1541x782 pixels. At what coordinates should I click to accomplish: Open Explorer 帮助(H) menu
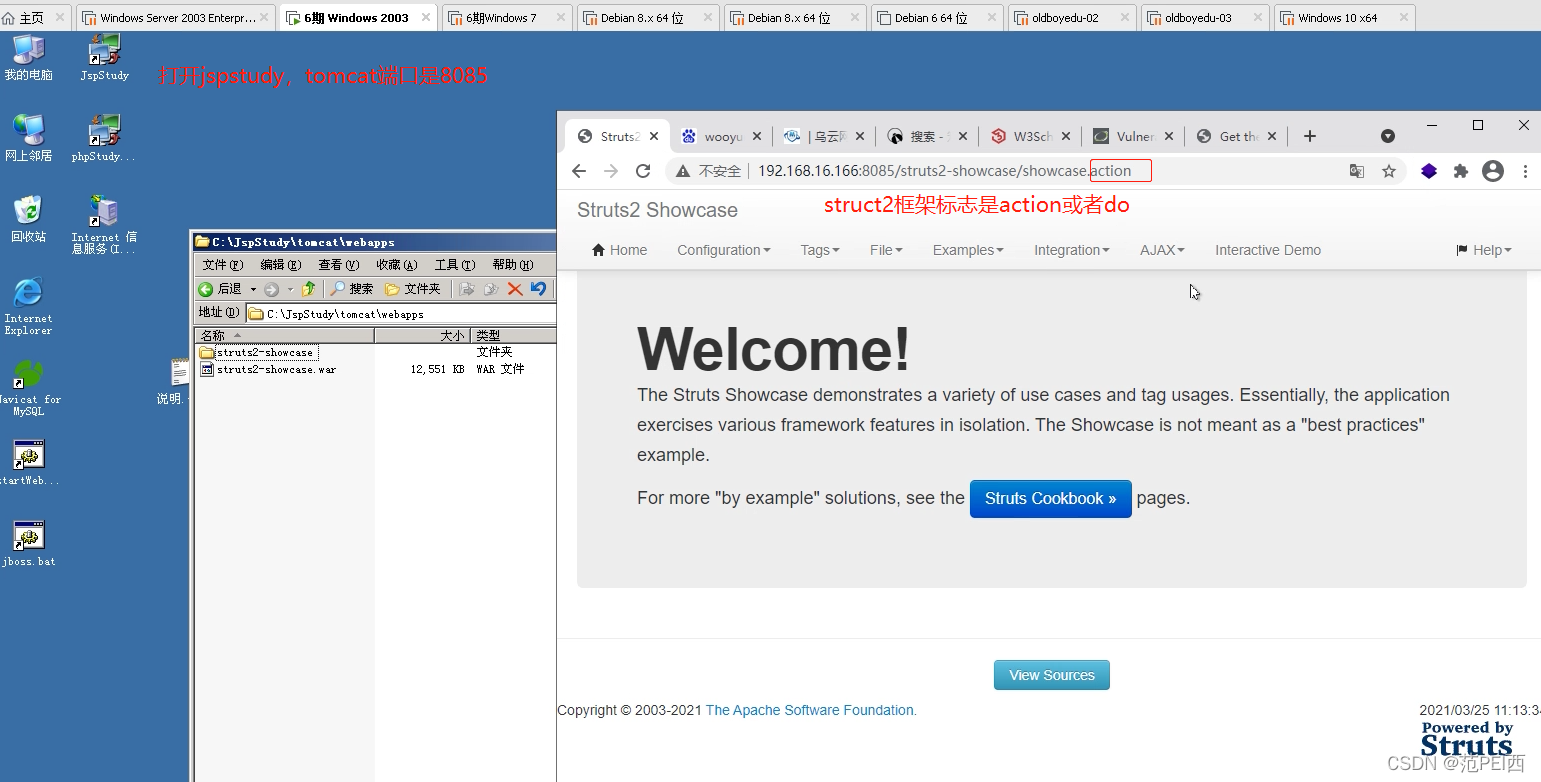(512, 265)
